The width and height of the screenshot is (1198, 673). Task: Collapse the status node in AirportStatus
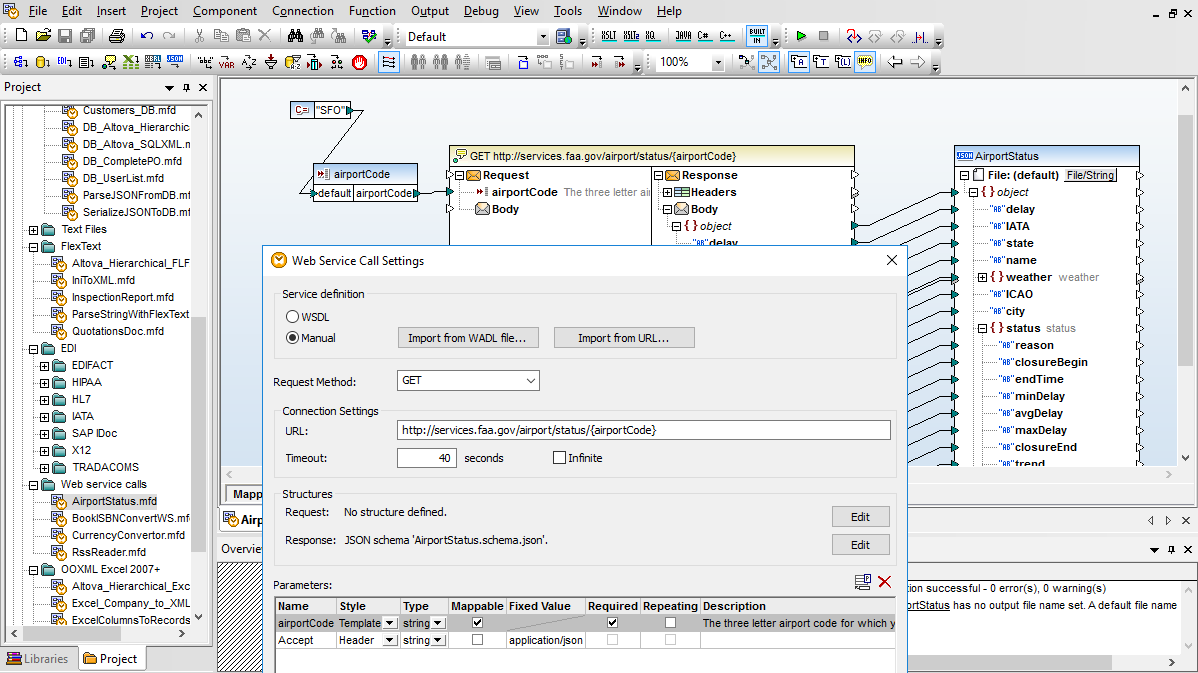[x=983, y=328]
